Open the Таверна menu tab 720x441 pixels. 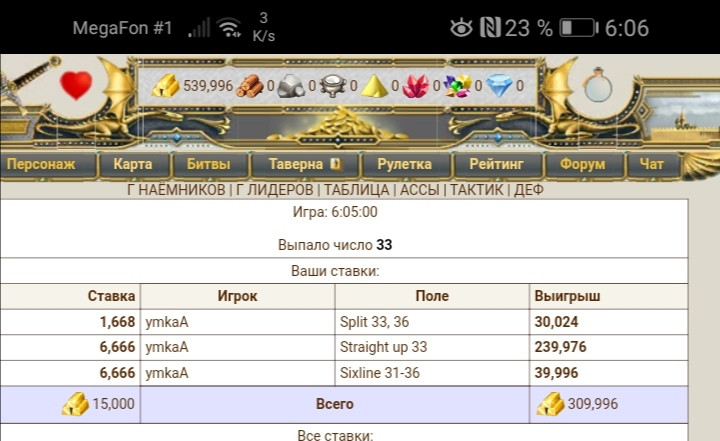[x=304, y=164]
